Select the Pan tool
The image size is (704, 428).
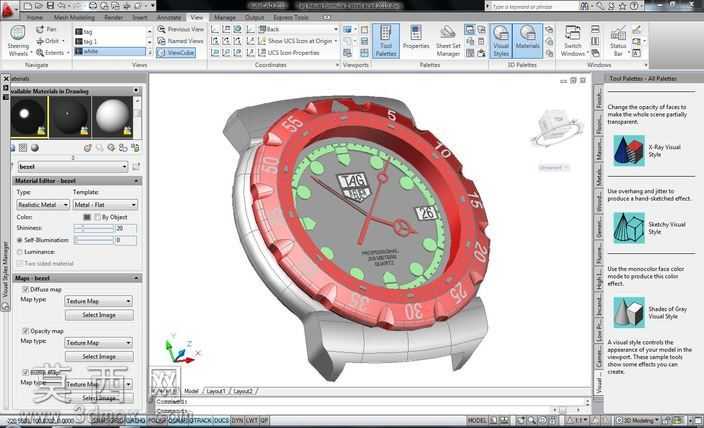click(x=47, y=29)
